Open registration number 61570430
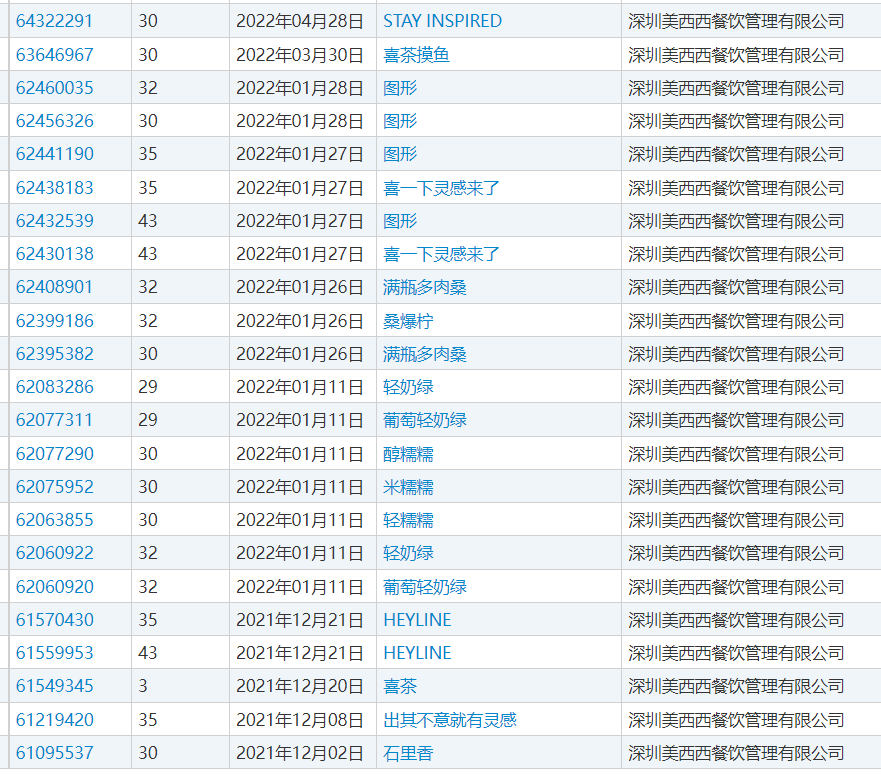This screenshot has height=775, width=881. tap(55, 620)
